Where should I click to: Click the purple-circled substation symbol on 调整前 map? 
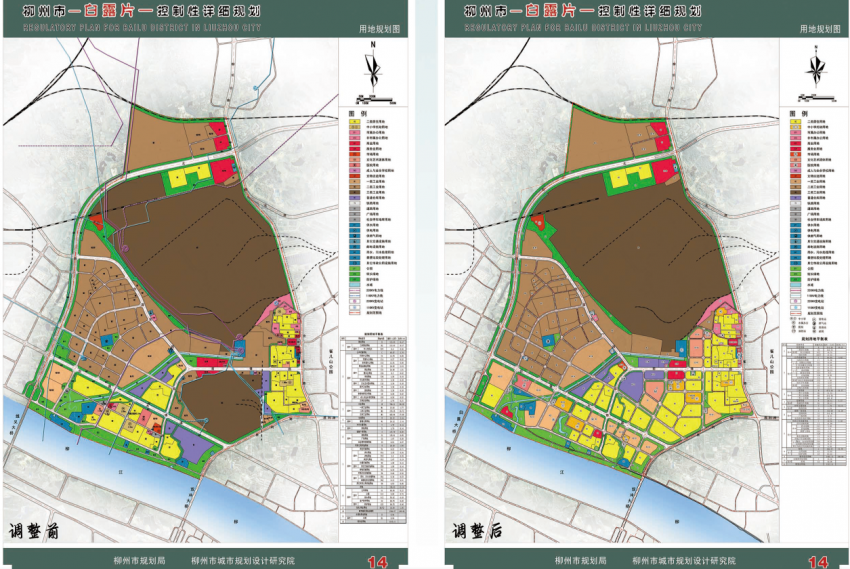point(126,248)
